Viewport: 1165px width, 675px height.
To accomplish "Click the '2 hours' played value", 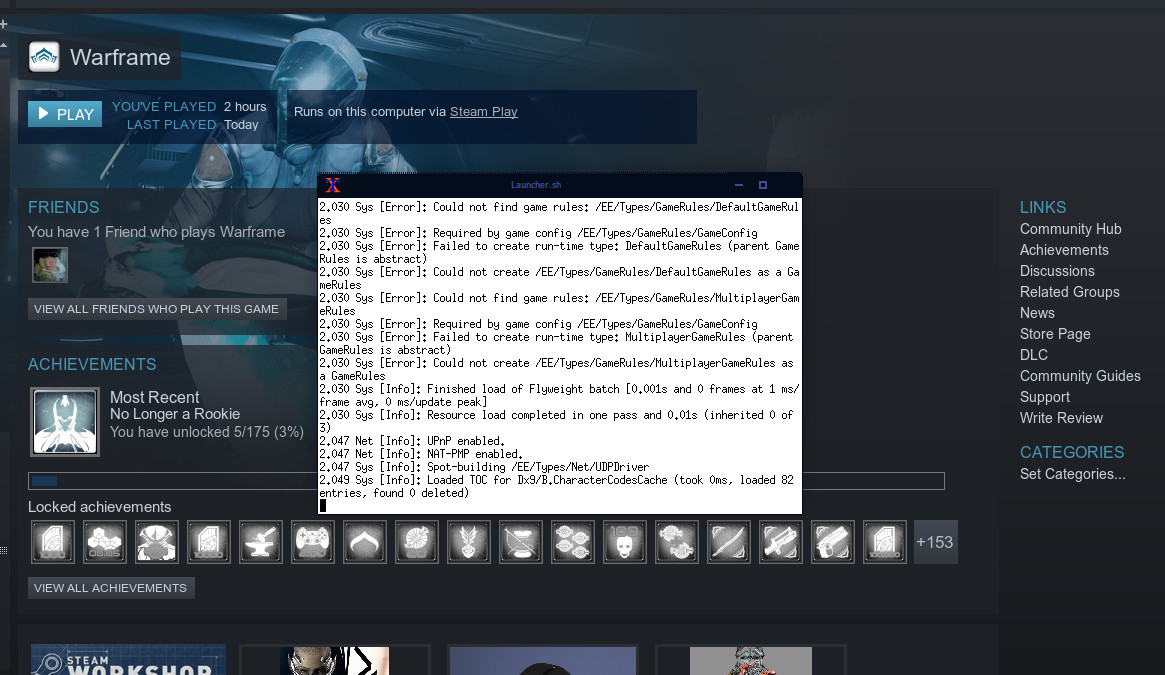I will tap(244, 106).
